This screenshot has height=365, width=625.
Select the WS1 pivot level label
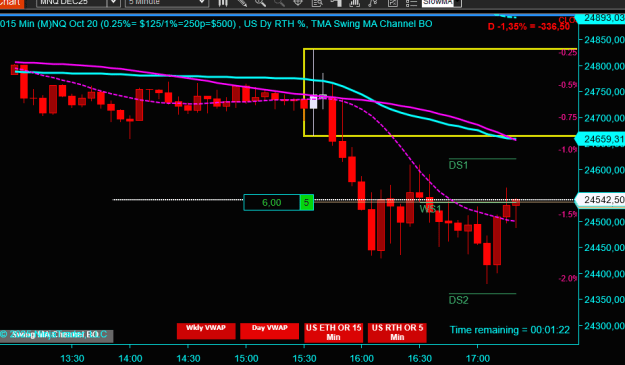[x=430, y=209]
